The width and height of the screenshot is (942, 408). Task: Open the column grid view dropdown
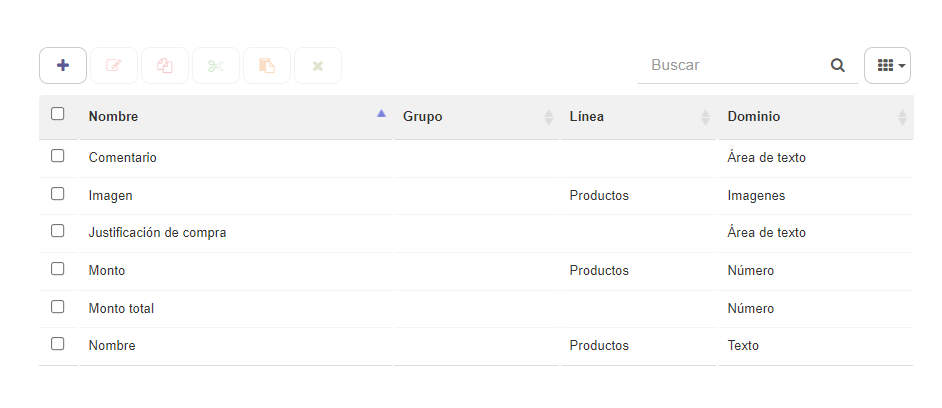point(887,65)
